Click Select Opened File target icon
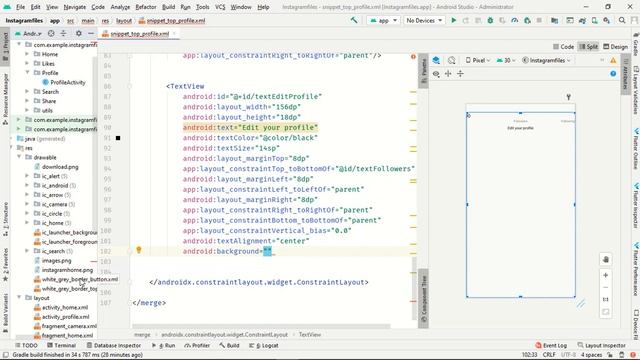 pyautogui.click(x=51, y=33)
